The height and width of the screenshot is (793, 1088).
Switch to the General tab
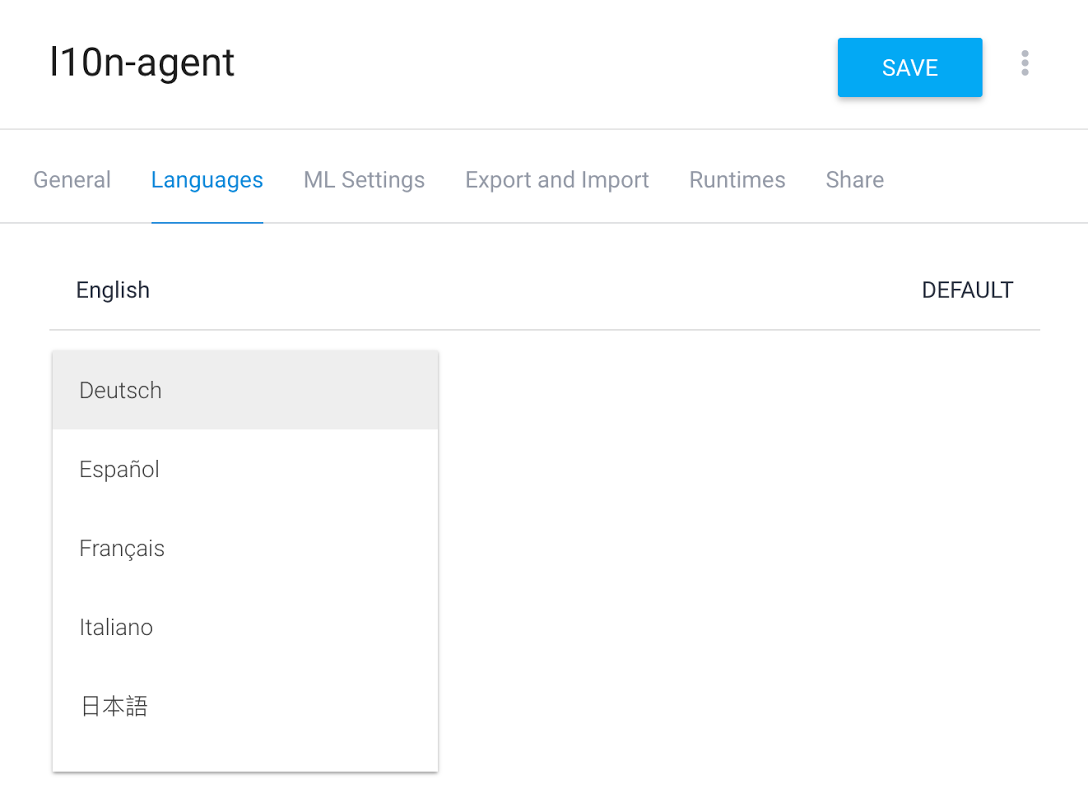coord(72,180)
